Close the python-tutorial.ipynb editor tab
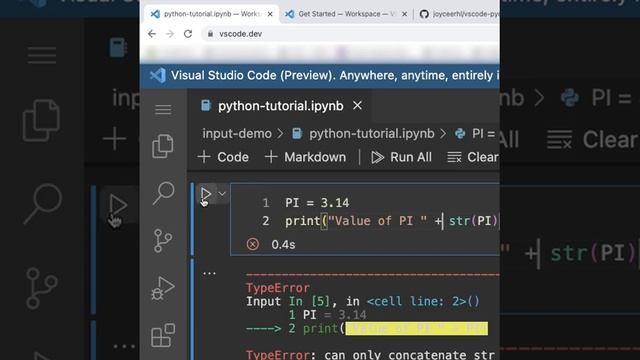The image size is (640, 360). coord(358,106)
